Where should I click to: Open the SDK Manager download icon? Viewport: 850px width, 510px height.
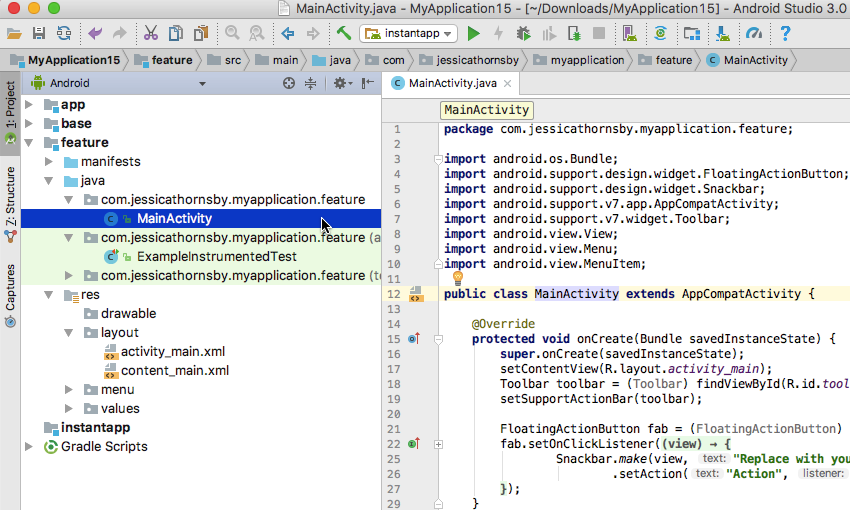(x=723, y=34)
